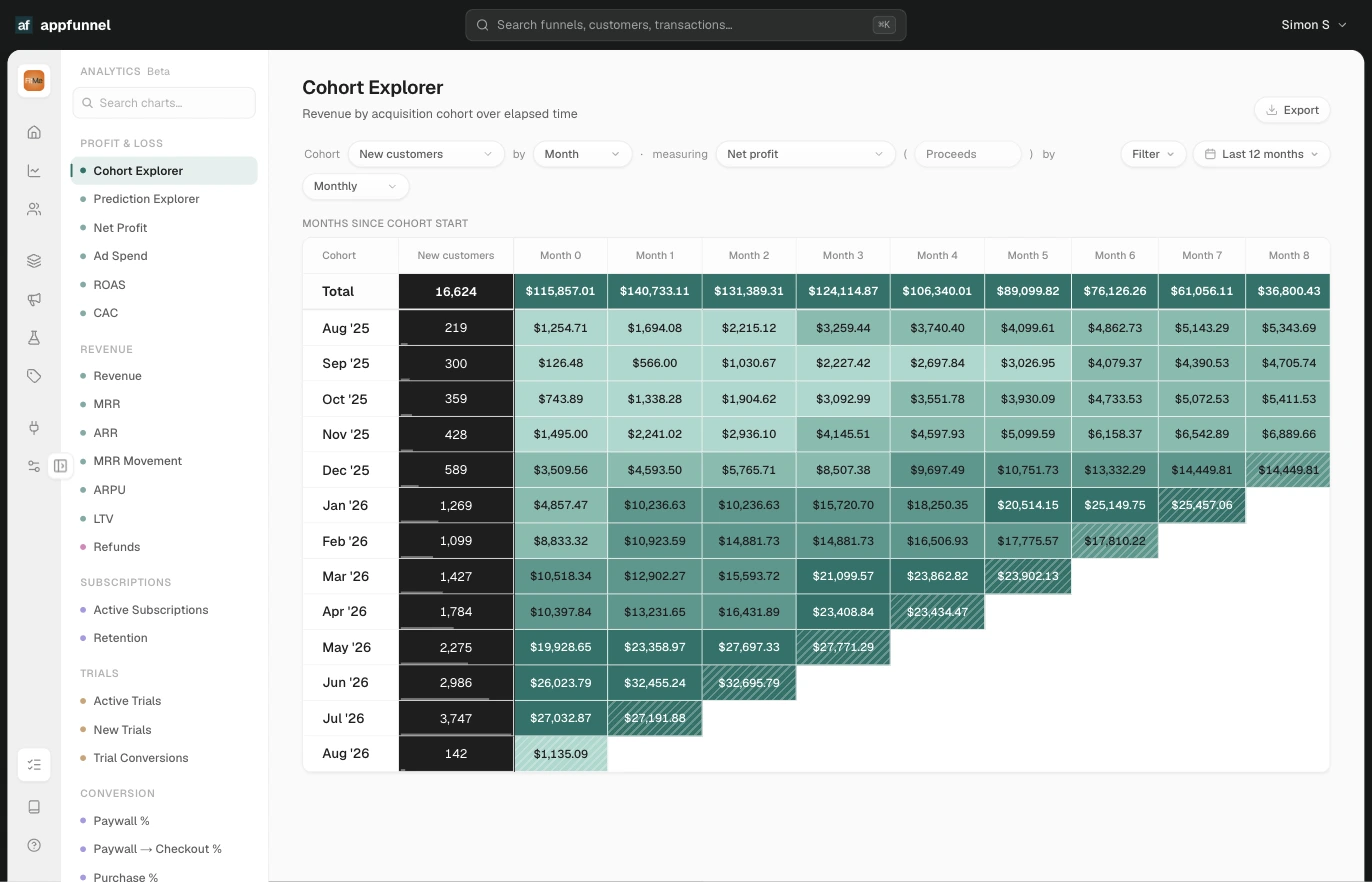This screenshot has height=882, width=1372.
Task: Open ROAS chart in sidebar
Action: coord(164,285)
